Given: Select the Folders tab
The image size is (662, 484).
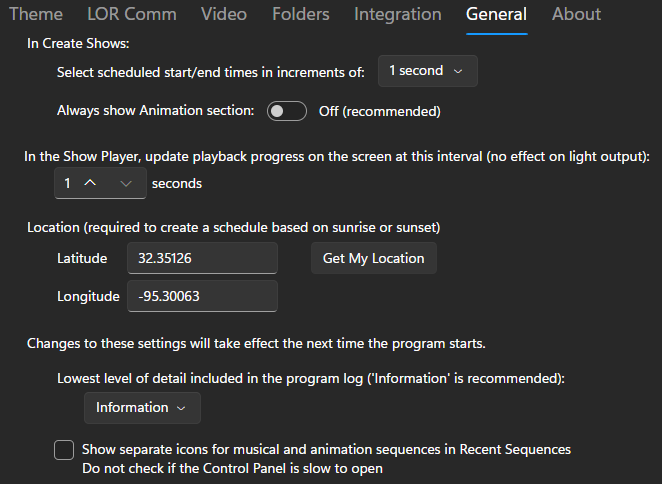Looking at the screenshot, I should coord(301,14).
